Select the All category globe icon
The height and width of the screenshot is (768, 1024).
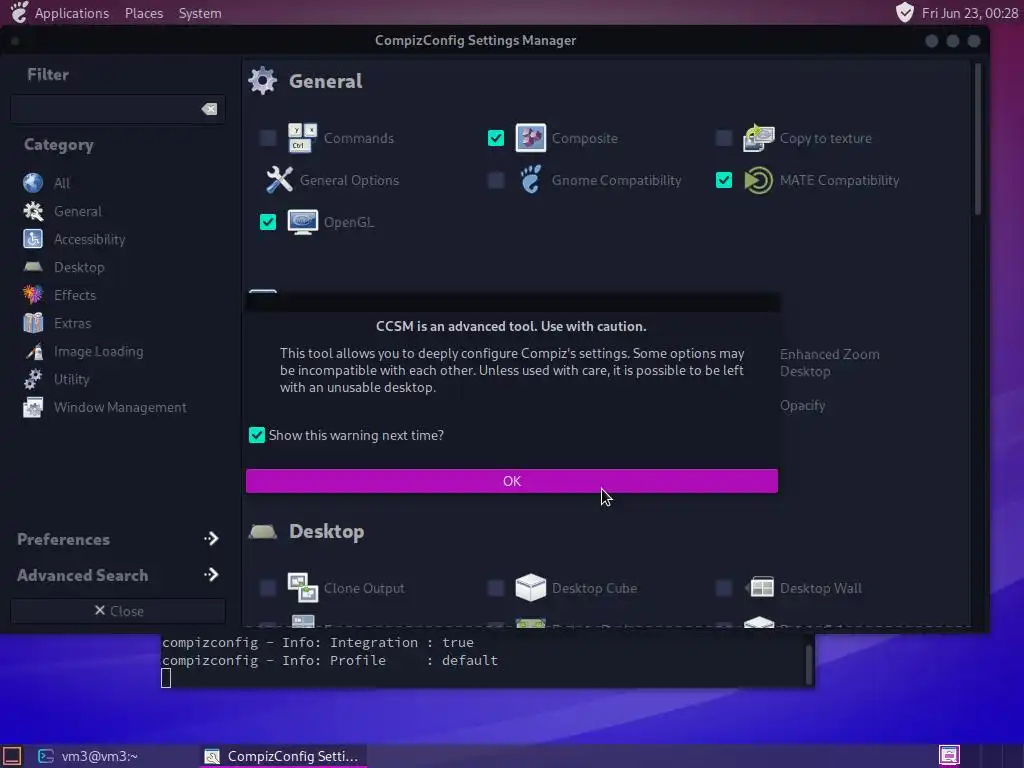point(33,183)
